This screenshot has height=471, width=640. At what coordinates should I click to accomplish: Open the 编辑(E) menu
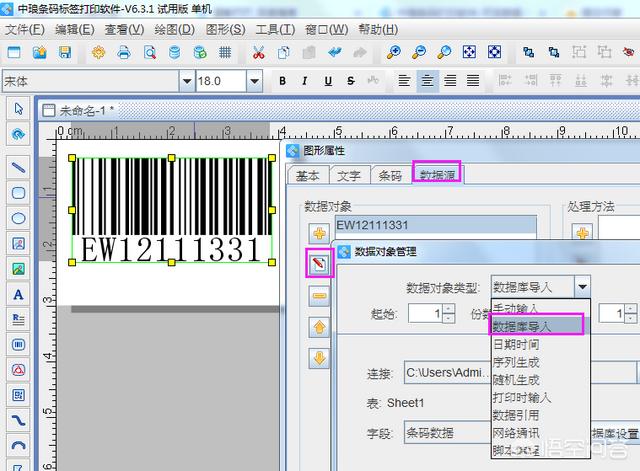pos(75,29)
